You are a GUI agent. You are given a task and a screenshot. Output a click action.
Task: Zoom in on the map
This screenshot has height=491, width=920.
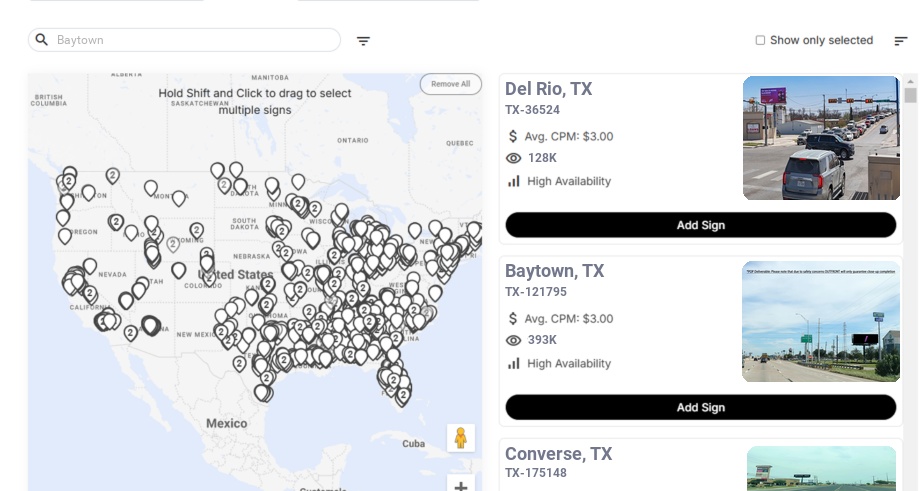click(x=461, y=486)
